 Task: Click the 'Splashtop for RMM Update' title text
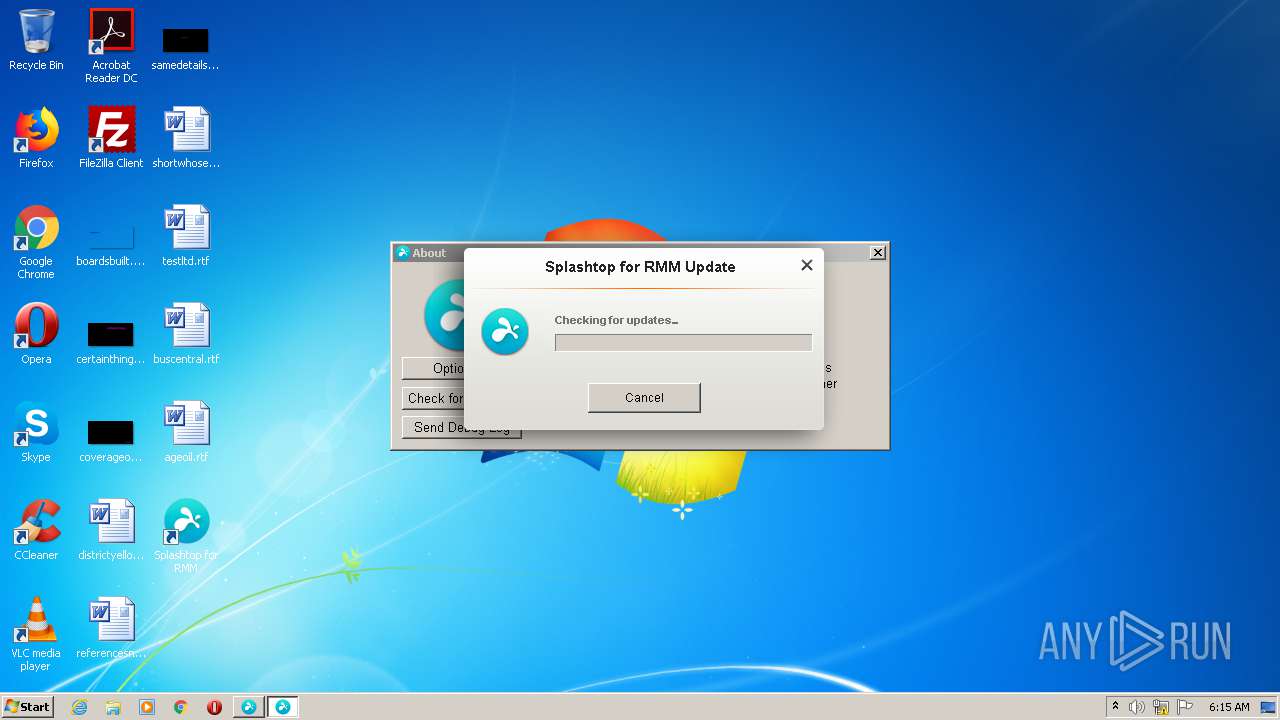coord(640,267)
